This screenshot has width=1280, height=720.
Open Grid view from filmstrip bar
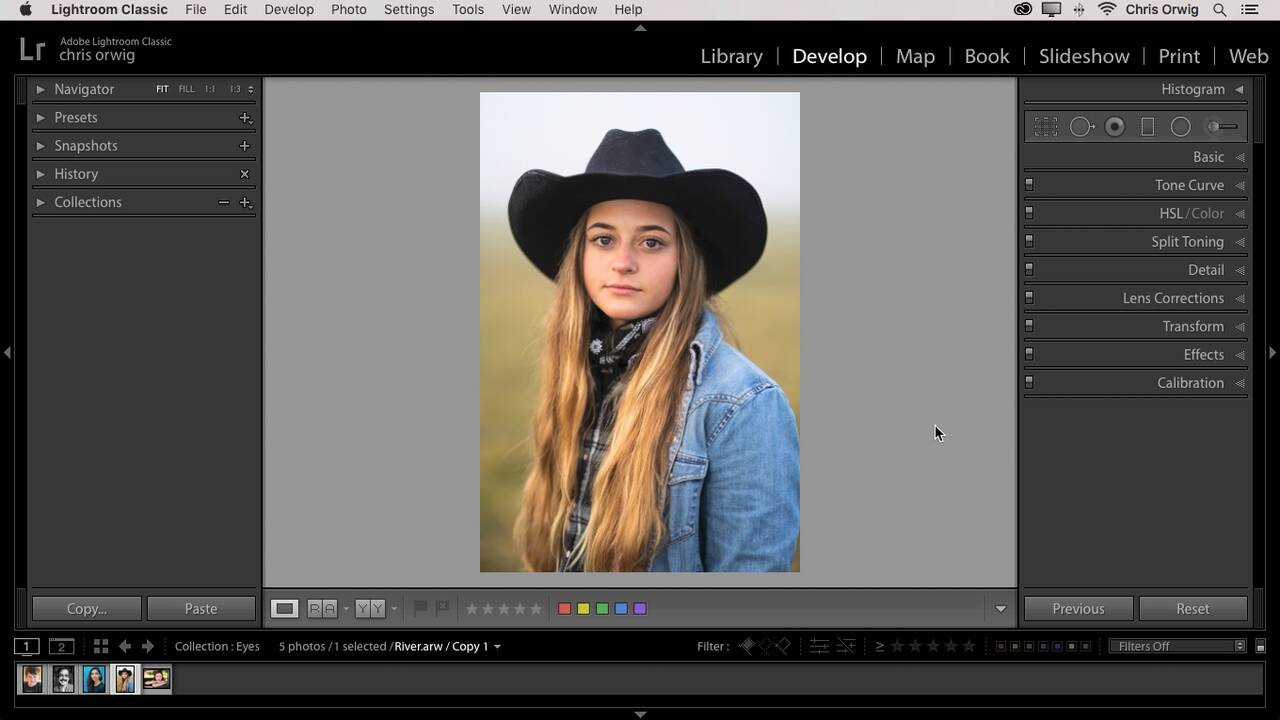point(101,647)
